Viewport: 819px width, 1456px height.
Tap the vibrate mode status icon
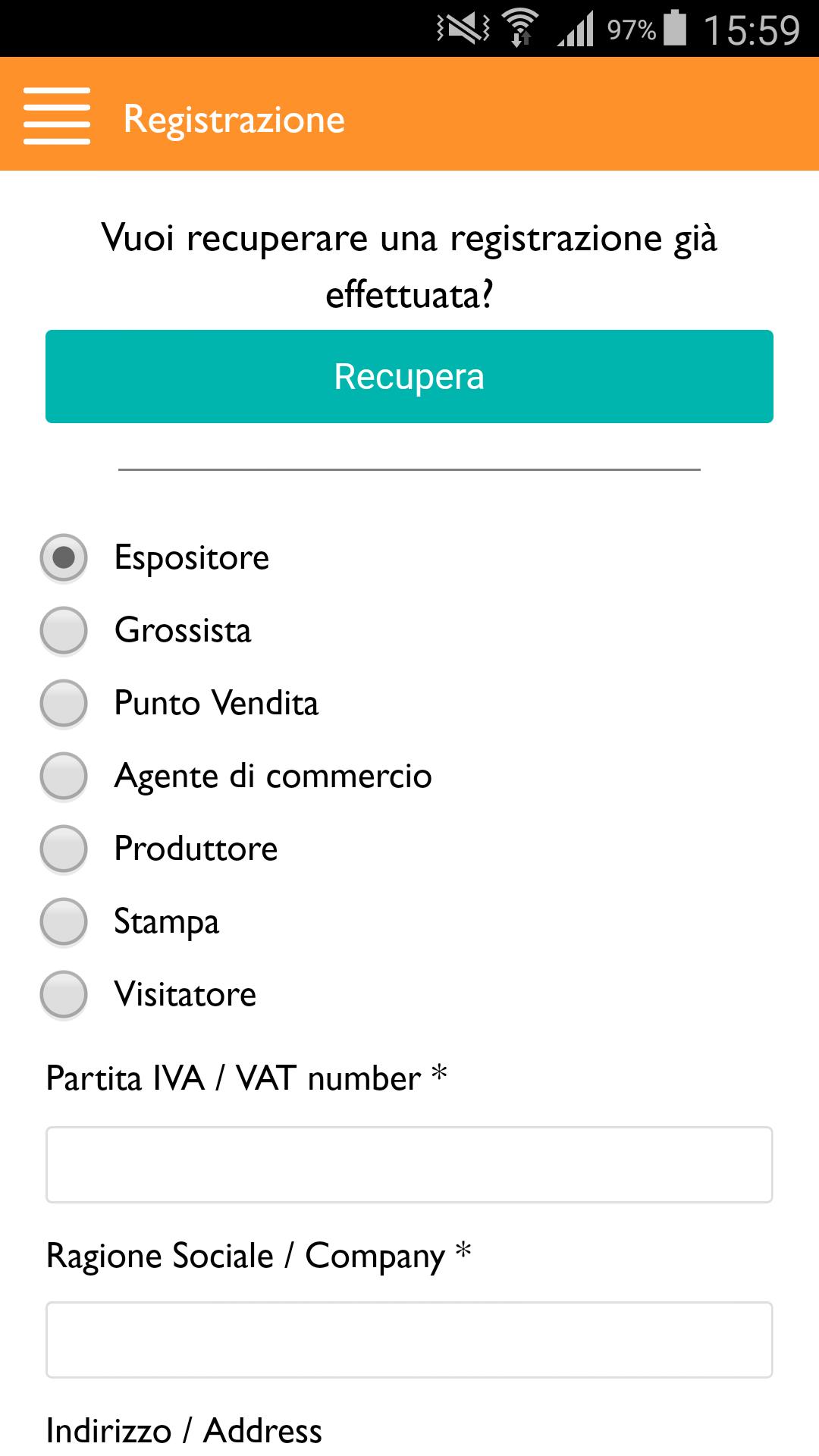point(463,29)
